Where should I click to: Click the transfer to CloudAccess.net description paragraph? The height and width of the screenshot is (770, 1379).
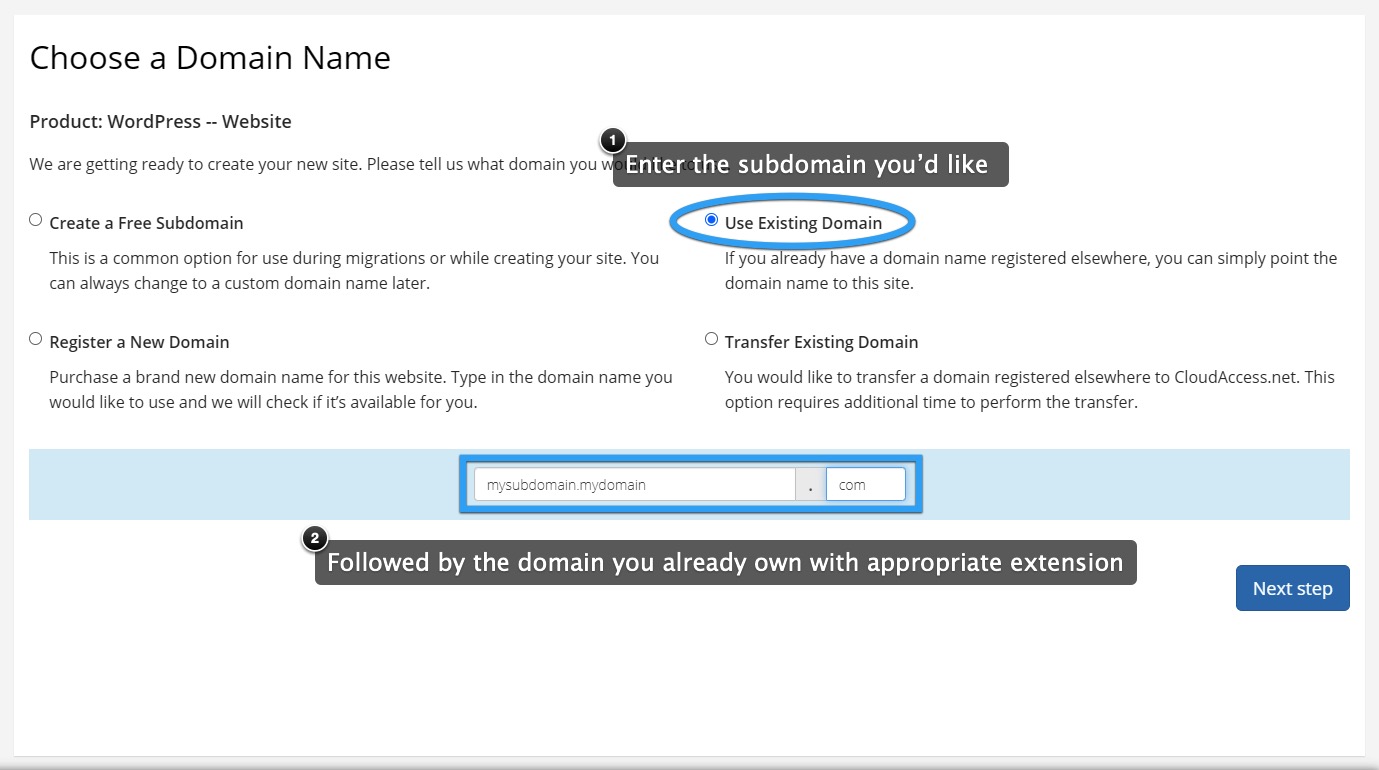[1030, 390]
